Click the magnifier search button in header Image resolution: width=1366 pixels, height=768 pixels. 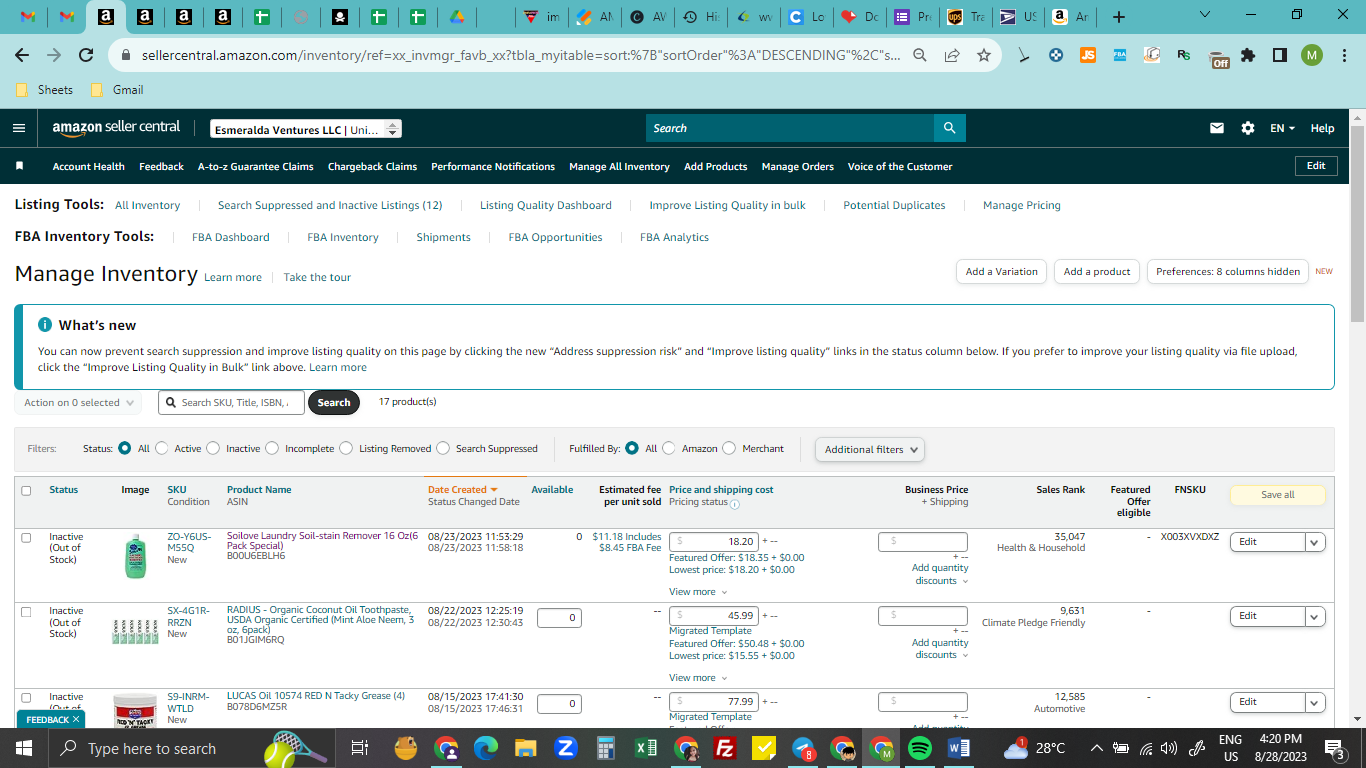tap(949, 128)
